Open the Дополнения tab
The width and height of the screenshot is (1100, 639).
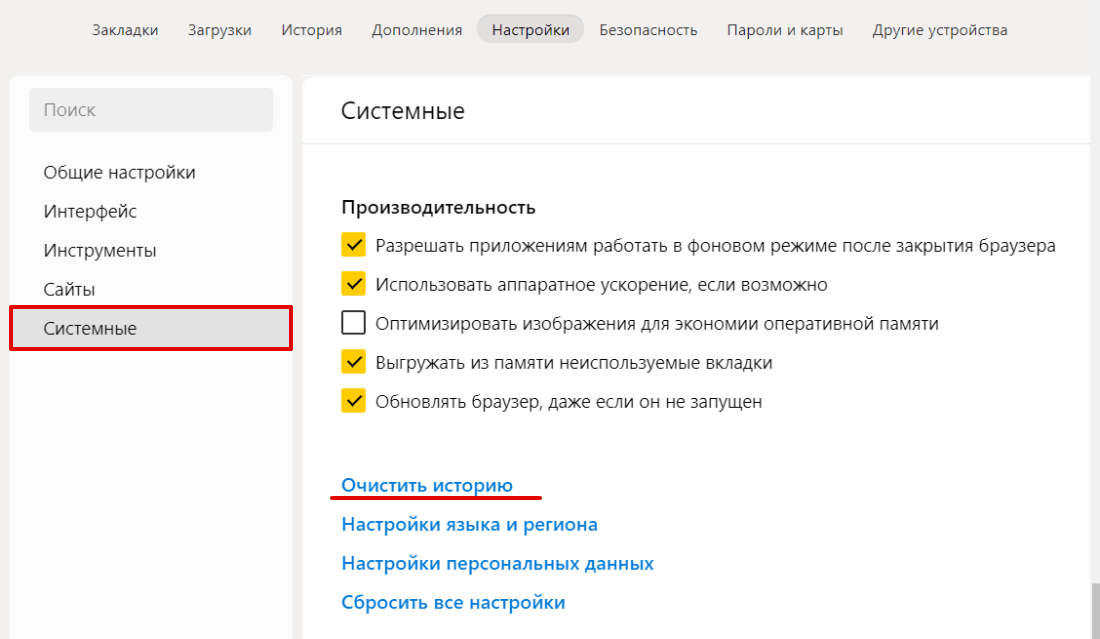tap(416, 30)
